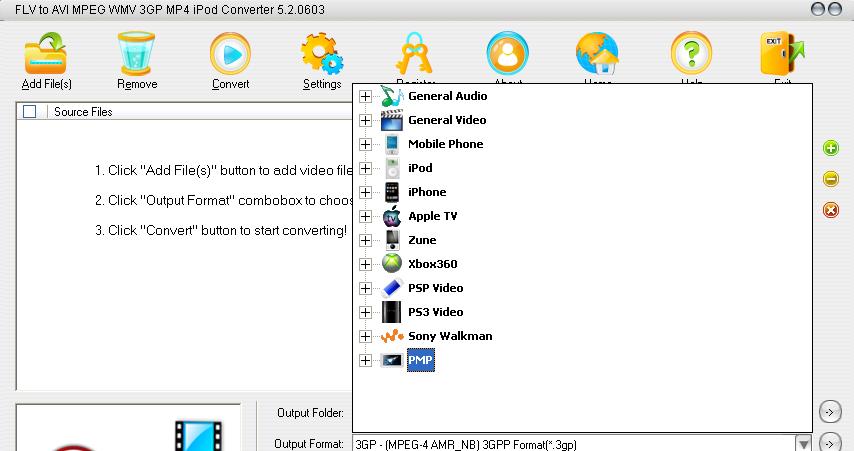Click the PSP Video handheld icon
Viewport: 854px width, 451px height.
pos(392,288)
